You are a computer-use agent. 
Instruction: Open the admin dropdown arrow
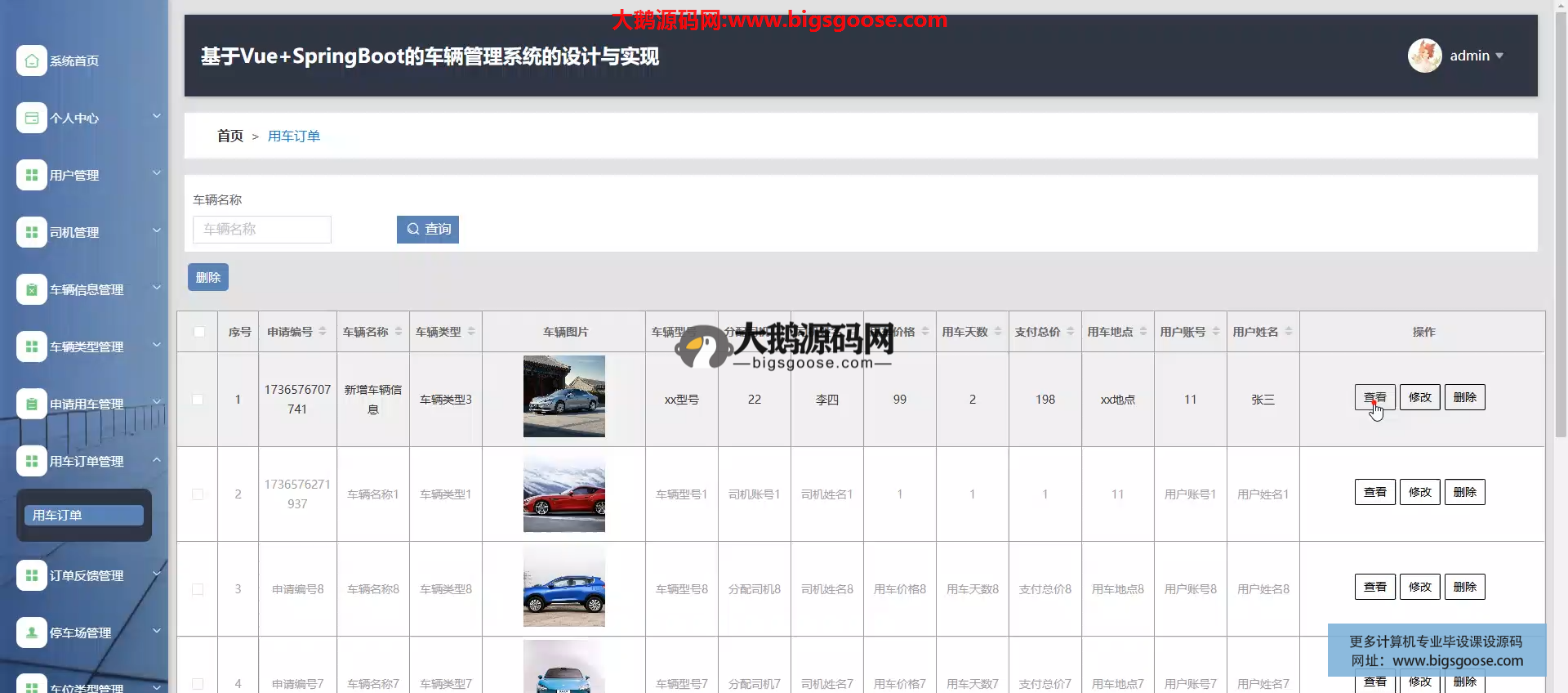[1499, 56]
